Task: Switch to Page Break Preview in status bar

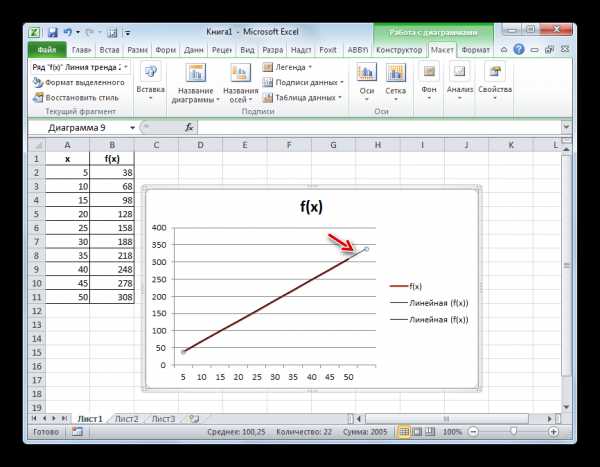Action: pos(430,432)
